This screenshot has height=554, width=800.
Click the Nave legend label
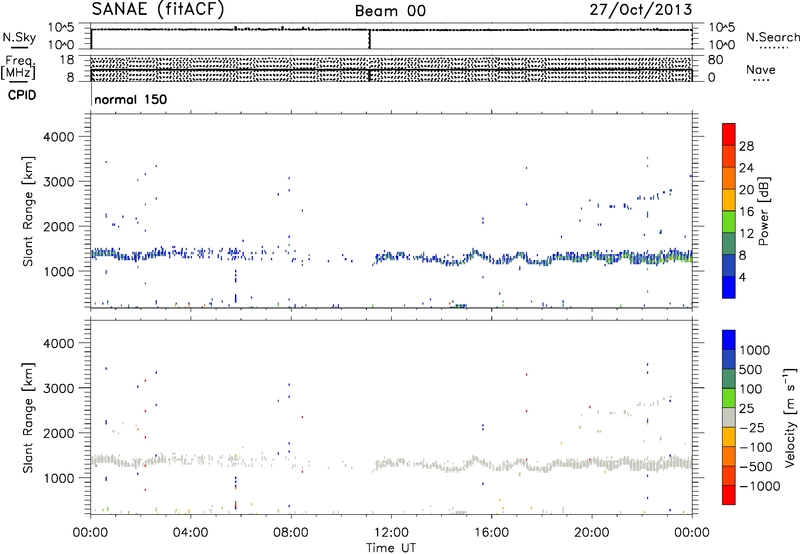(x=761, y=69)
